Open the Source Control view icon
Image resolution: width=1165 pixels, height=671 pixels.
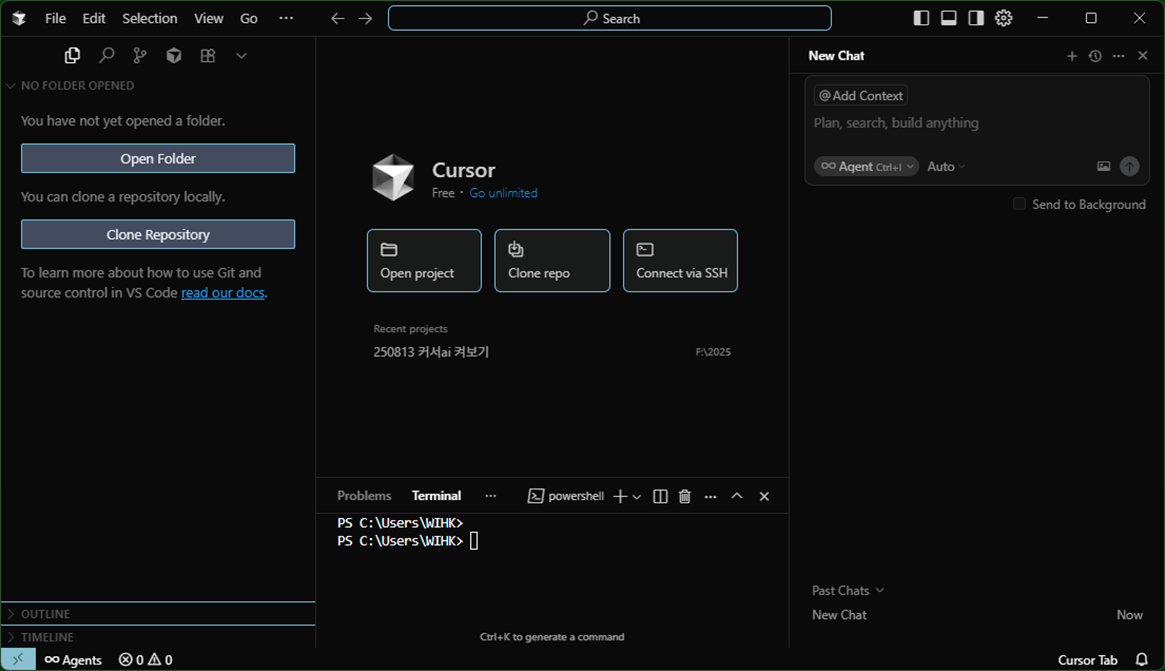140,55
